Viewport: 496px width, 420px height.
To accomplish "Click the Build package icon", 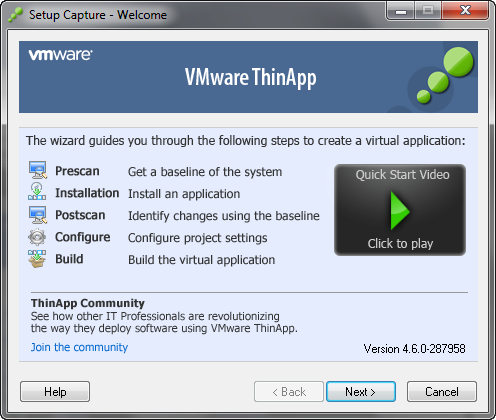I will (x=37, y=259).
